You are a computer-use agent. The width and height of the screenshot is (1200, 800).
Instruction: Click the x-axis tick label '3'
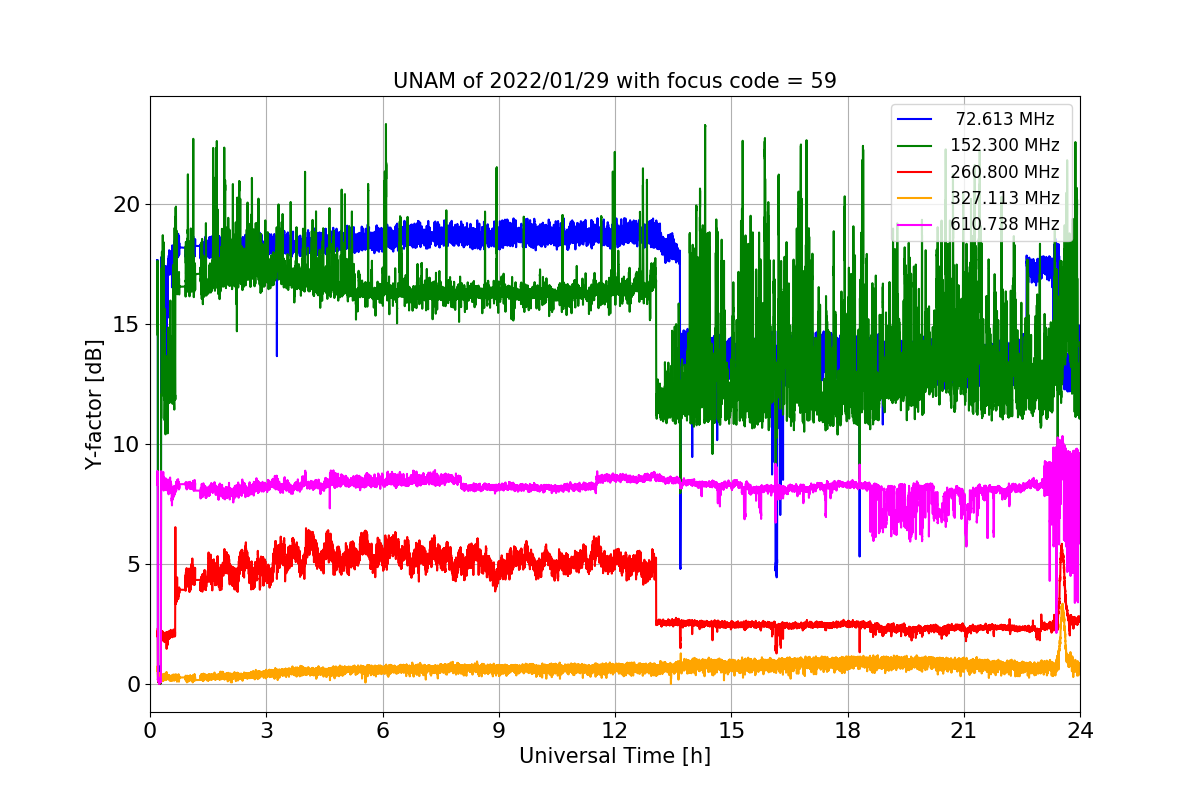[266, 730]
